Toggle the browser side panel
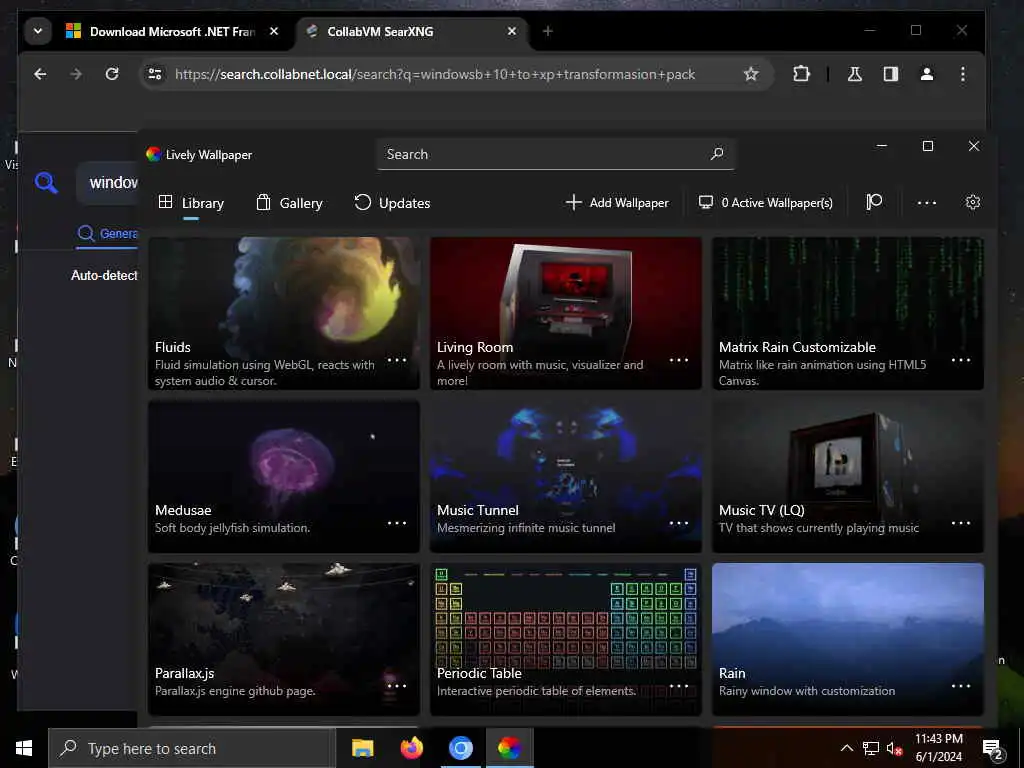Viewport: 1024px width, 768px height. coord(891,74)
